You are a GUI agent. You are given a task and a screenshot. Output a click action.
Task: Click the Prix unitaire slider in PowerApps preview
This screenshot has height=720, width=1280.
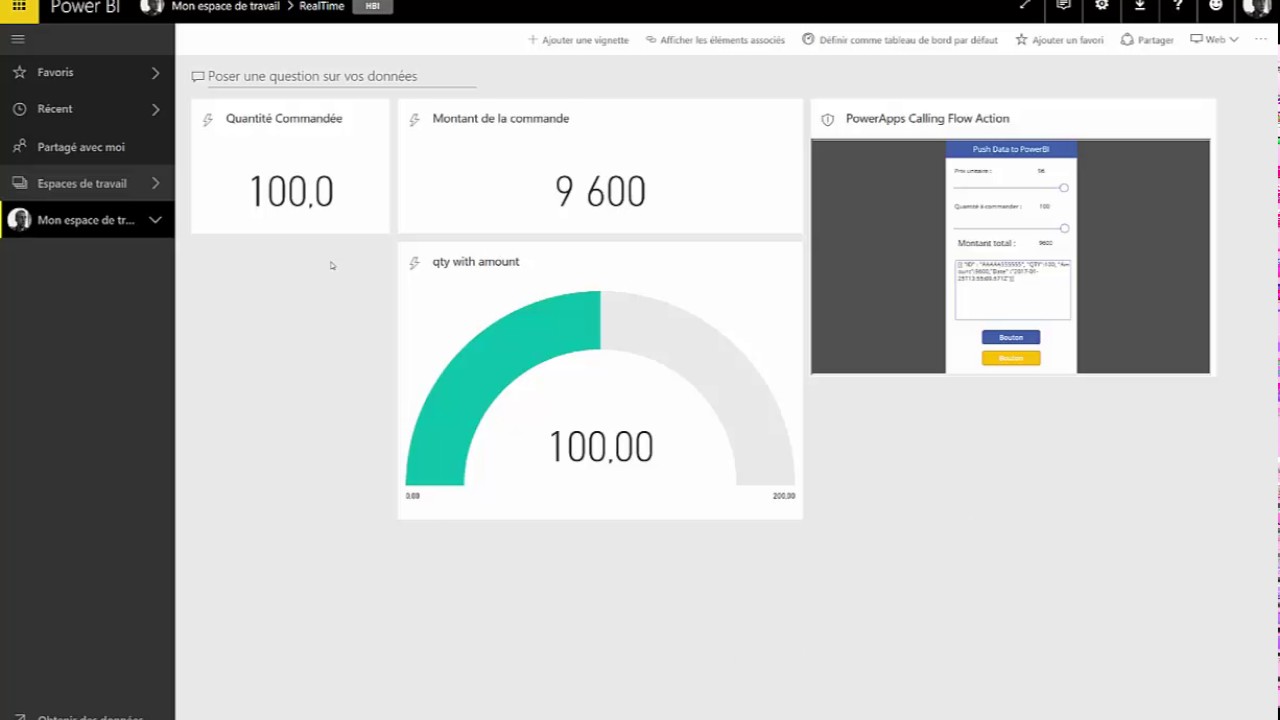(1010, 188)
